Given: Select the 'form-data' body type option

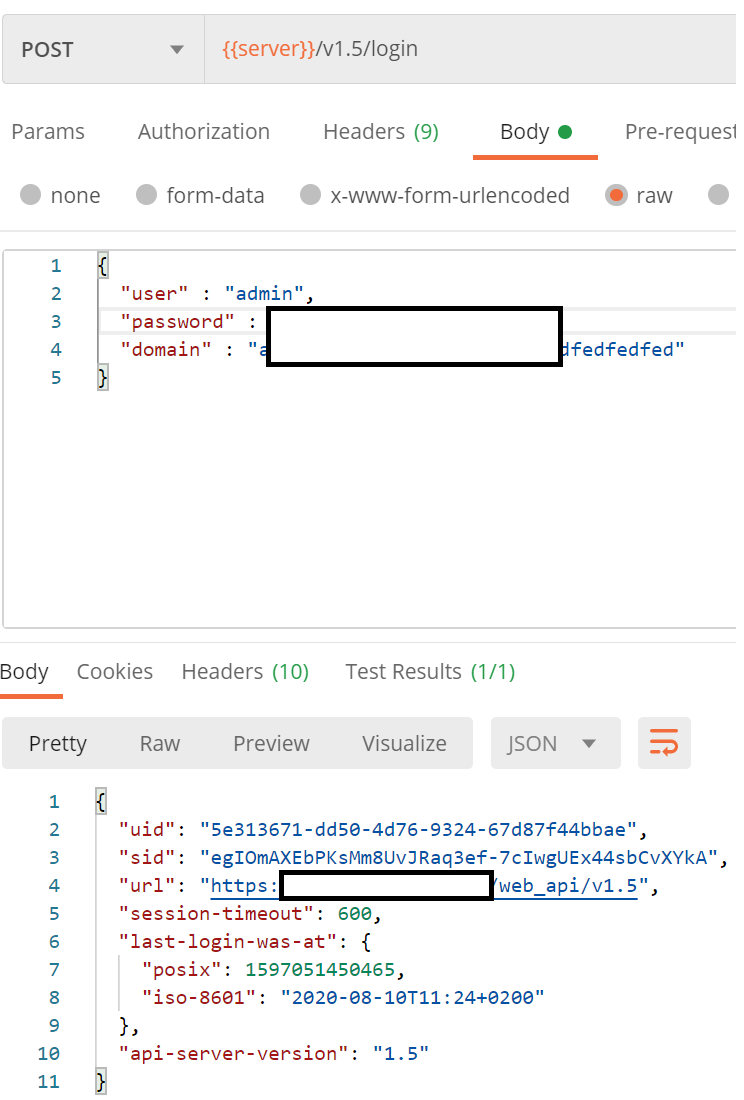Looking at the screenshot, I should coord(147,195).
